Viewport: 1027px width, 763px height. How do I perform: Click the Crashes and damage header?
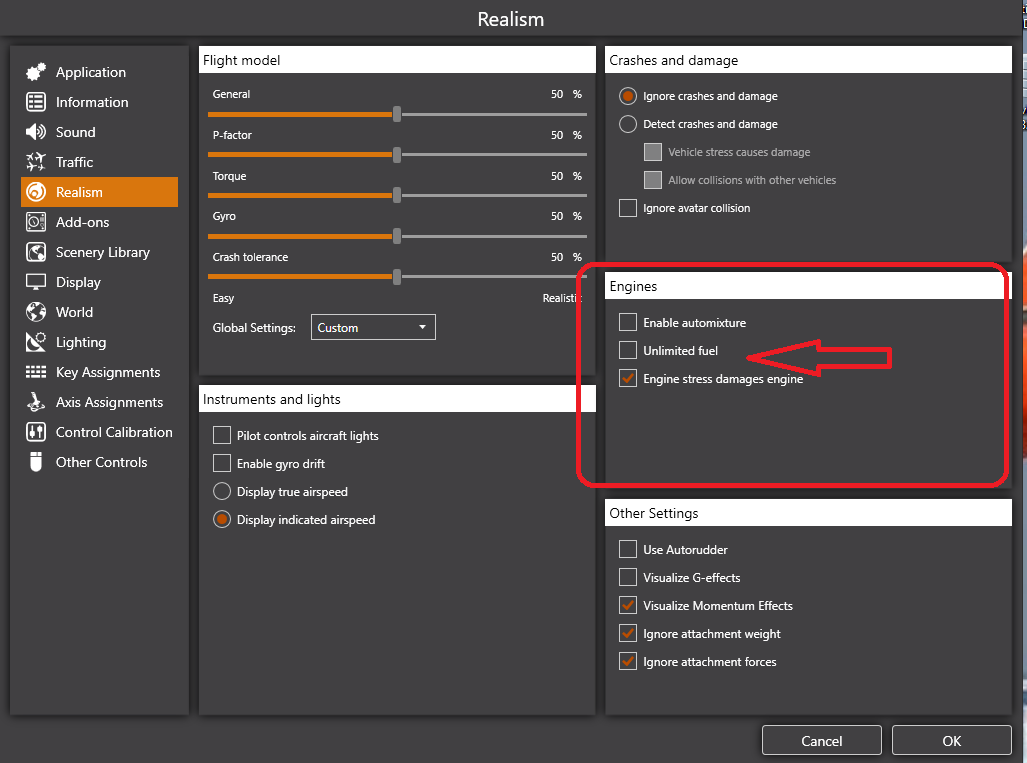(808, 60)
